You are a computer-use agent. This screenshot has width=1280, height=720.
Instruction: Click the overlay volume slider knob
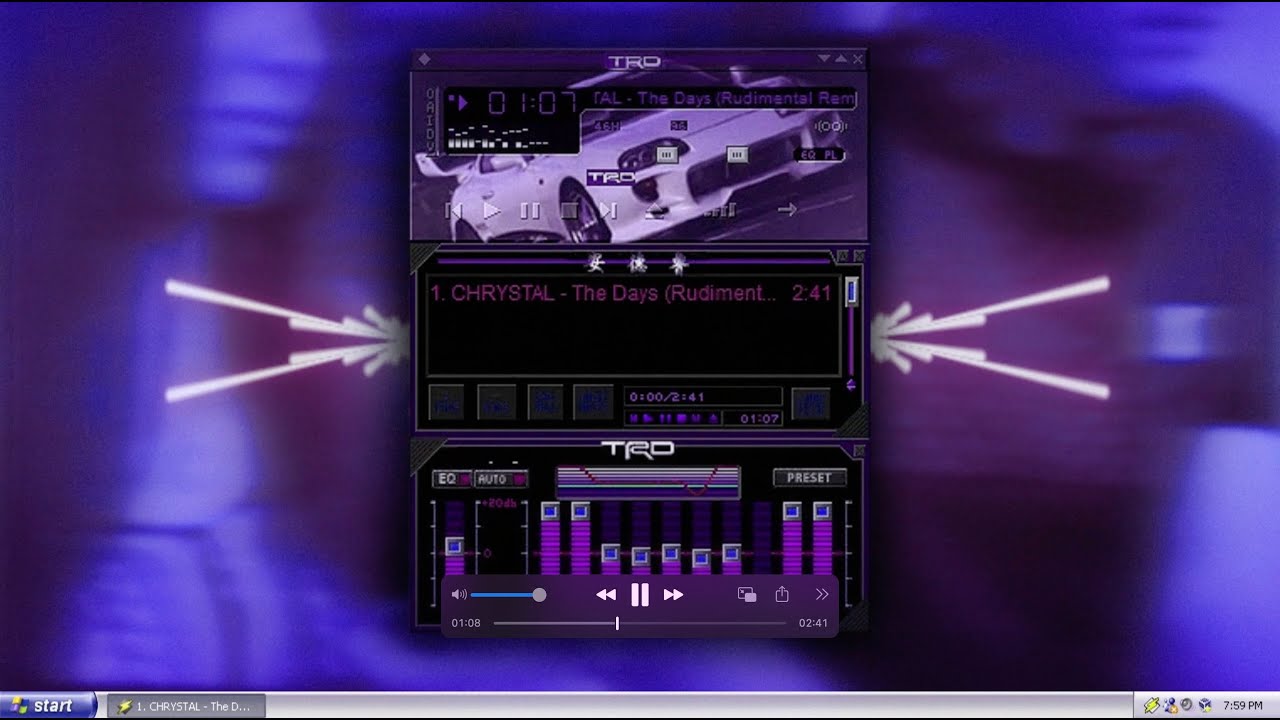pos(539,595)
